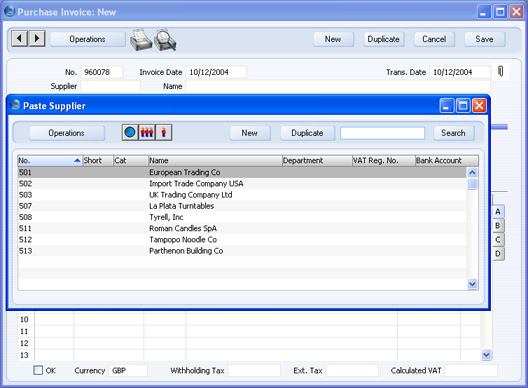Sort by the Name column header
The width and height of the screenshot is (528, 388).
(215, 160)
